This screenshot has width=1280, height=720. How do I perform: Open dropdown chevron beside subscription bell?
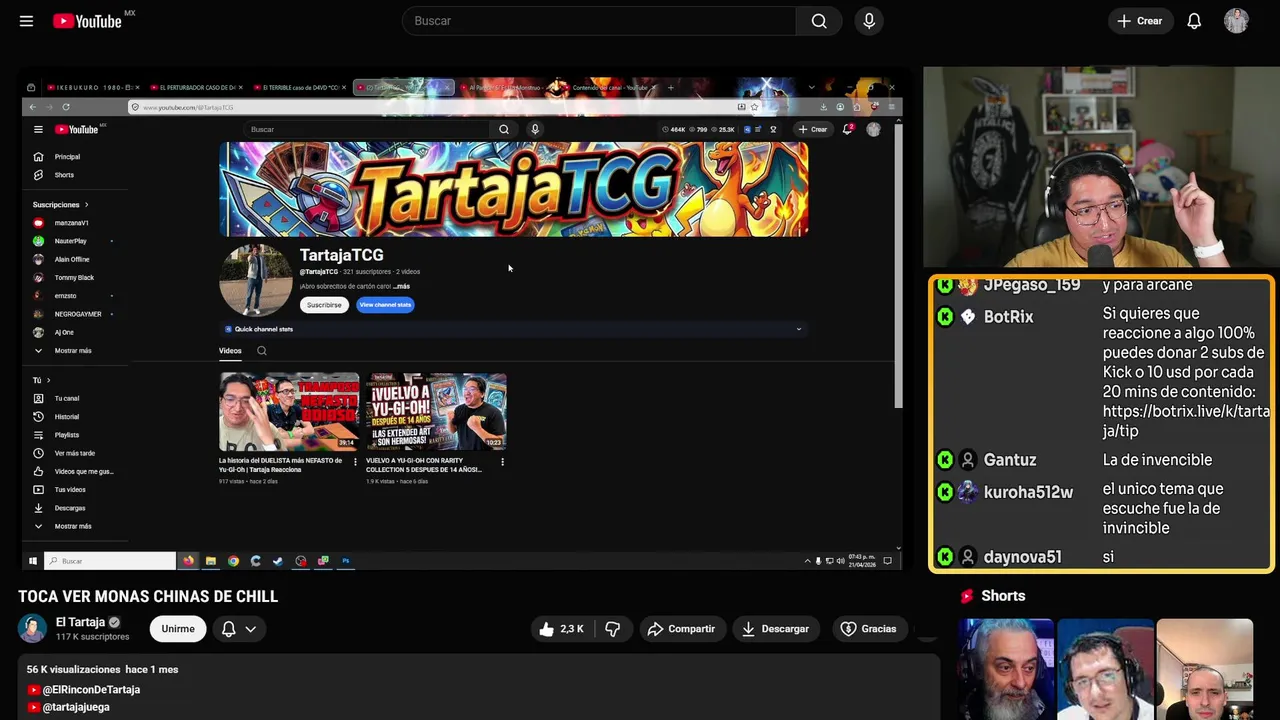pyautogui.click(x=250, y=629)
